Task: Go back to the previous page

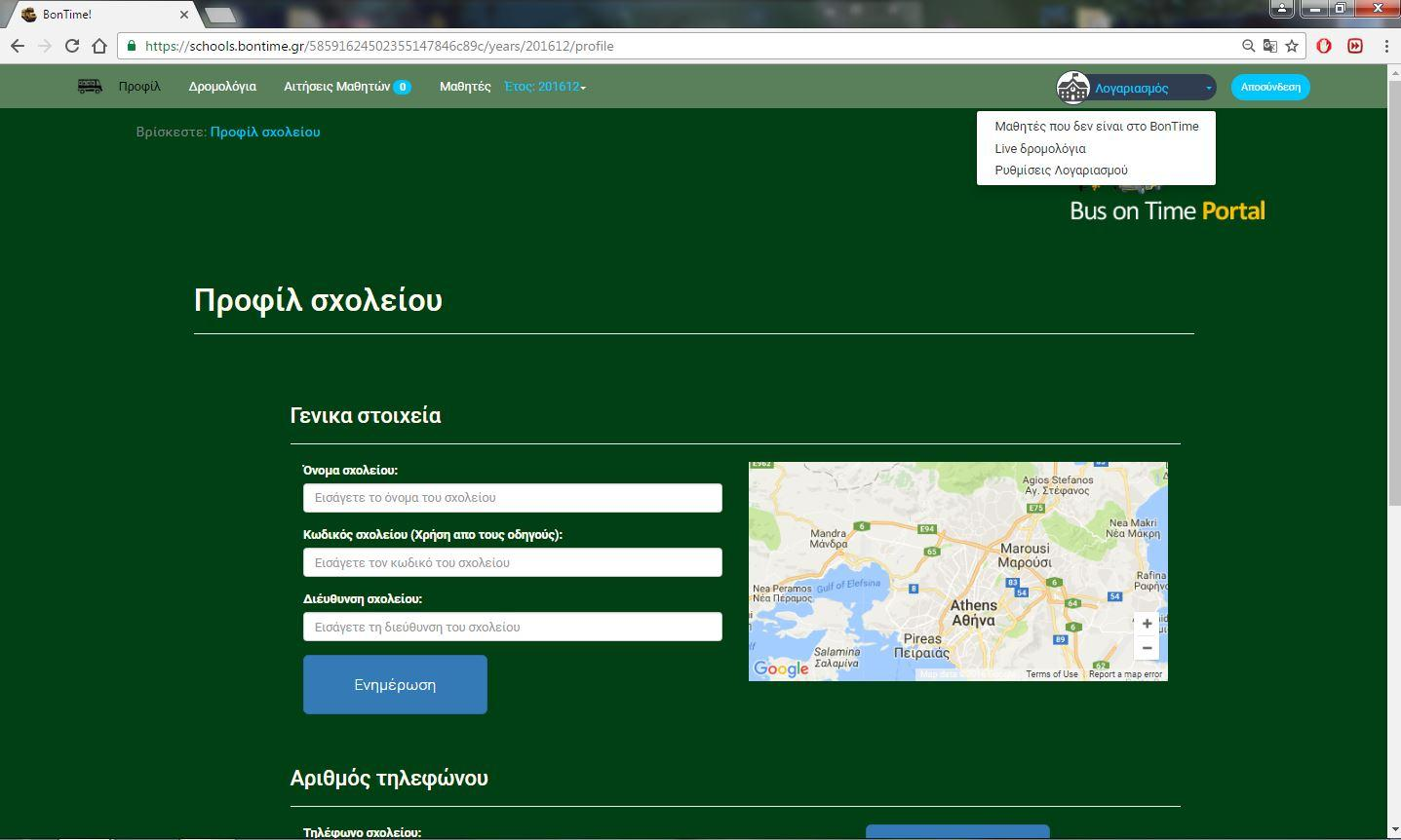Action: [18, 46]
